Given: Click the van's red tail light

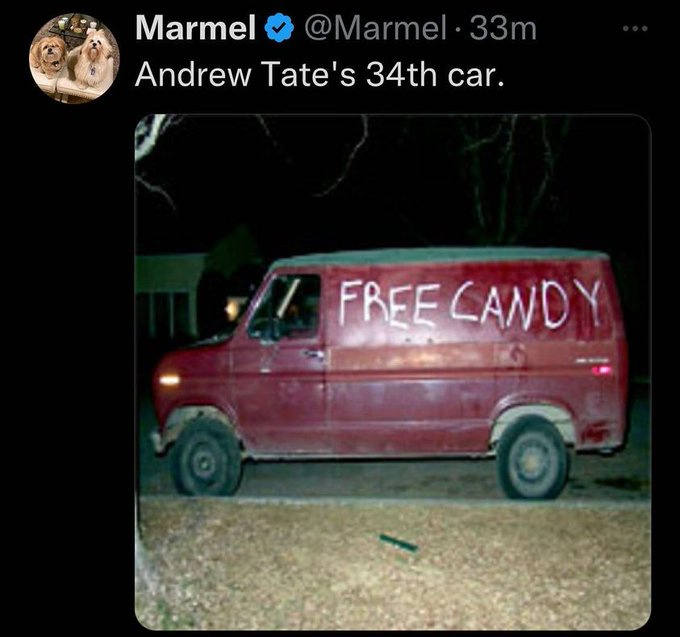Looking at the screenshot, I should click(x=602, y=370).
